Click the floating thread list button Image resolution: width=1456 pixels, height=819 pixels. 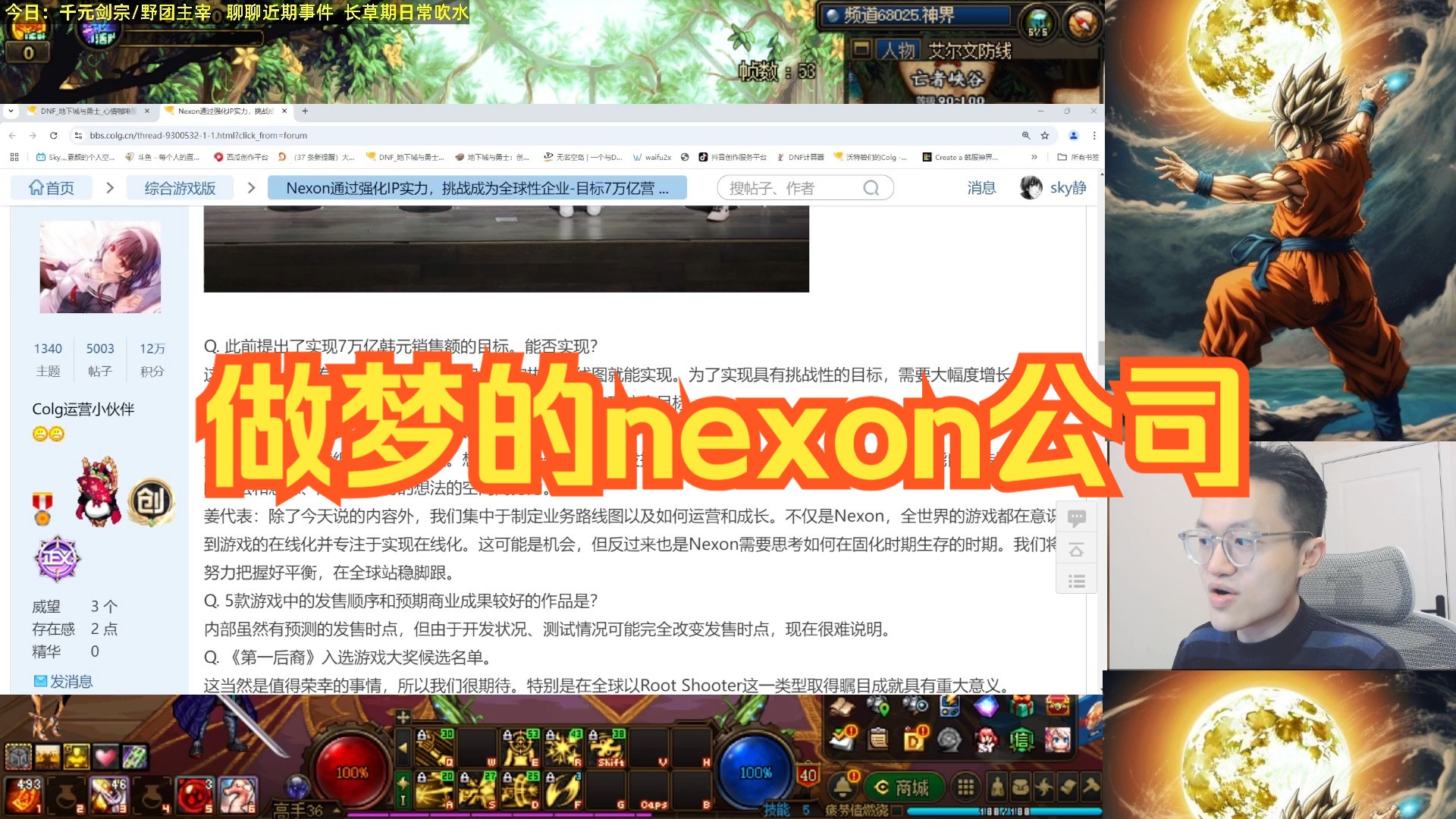click(x=1076, y=582)
